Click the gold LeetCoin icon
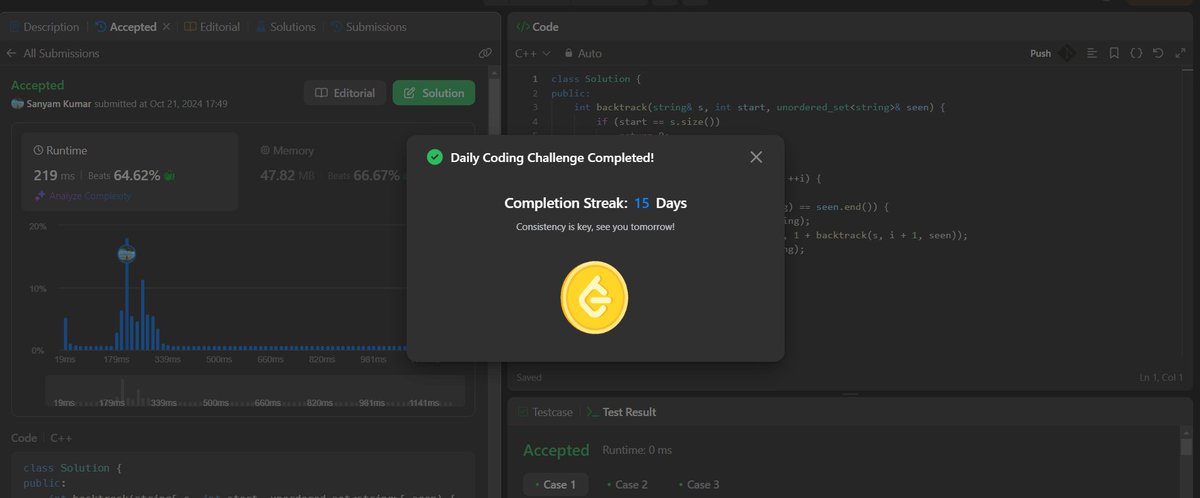Screen dimensions: 1200x498 click(594, 300)
